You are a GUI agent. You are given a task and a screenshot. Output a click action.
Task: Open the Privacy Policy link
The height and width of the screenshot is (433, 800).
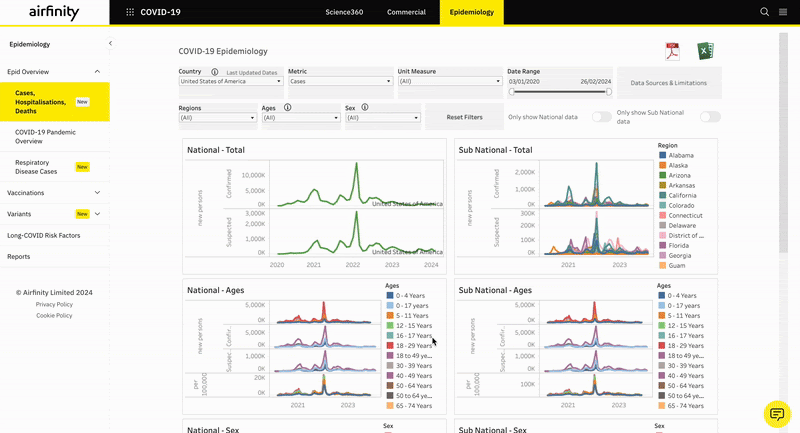[54, 304]
